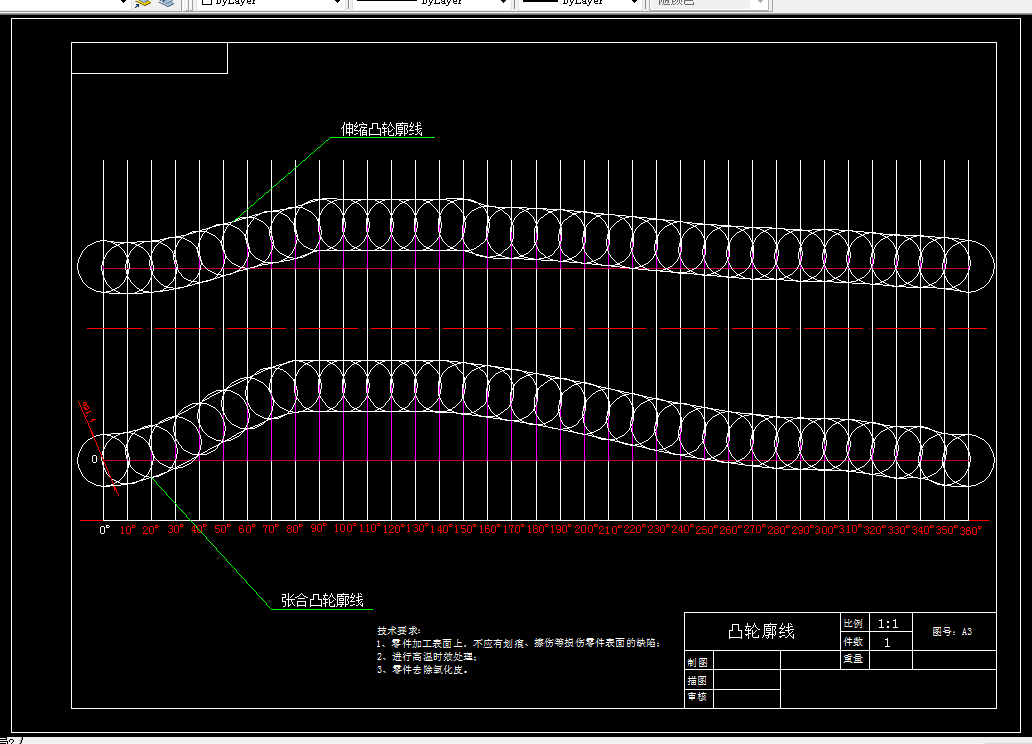Select the empty rectangle in the frame's top-left corner
Viewport: 1032px width, 744px height.
149,58
